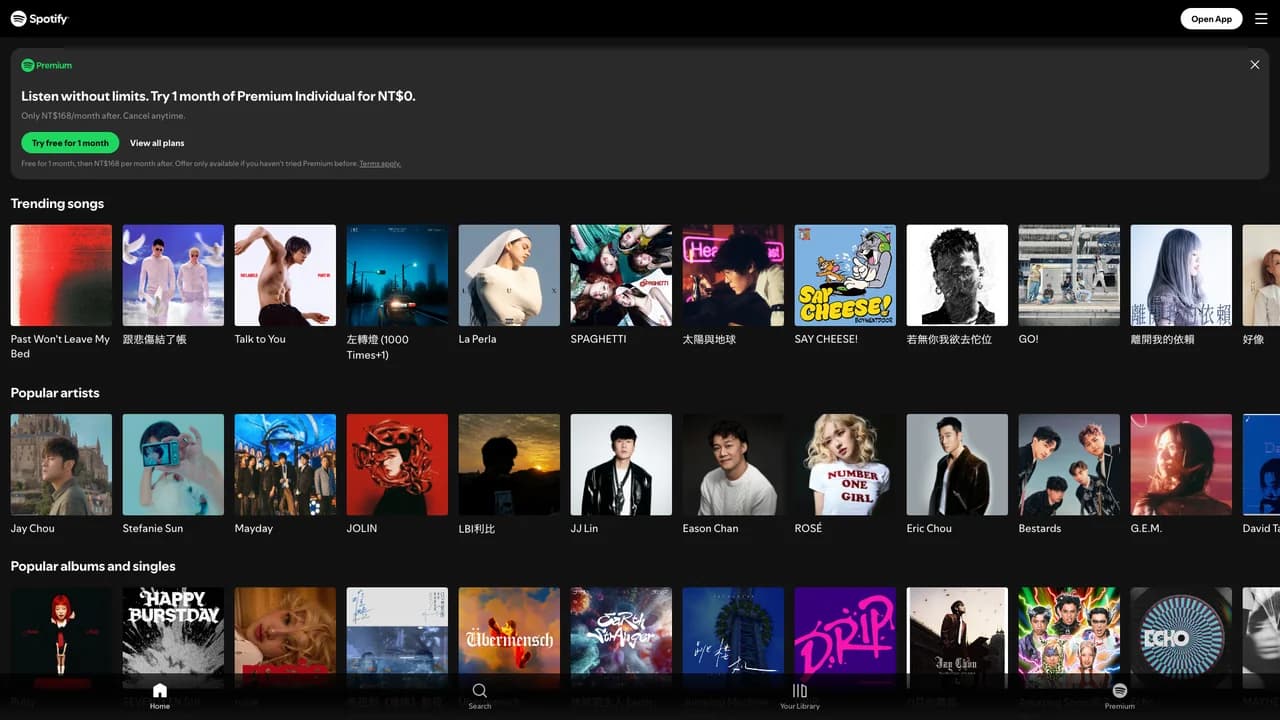Select the GO! song cover
The width and height of the screenshot is (1280, 720).
click(x=1069, y=275)
